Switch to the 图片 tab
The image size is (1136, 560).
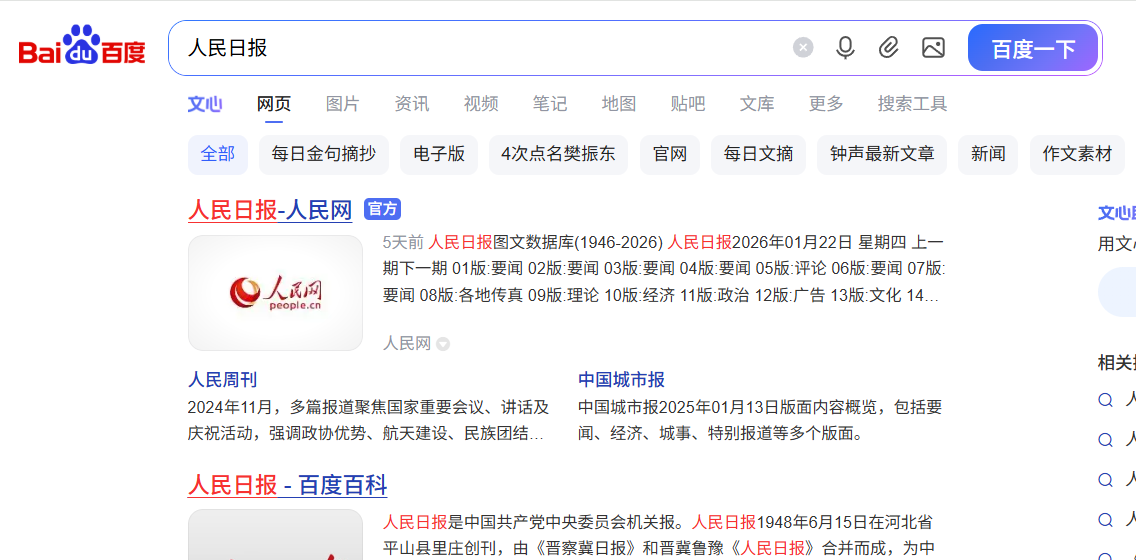click(x=342, y=104)
